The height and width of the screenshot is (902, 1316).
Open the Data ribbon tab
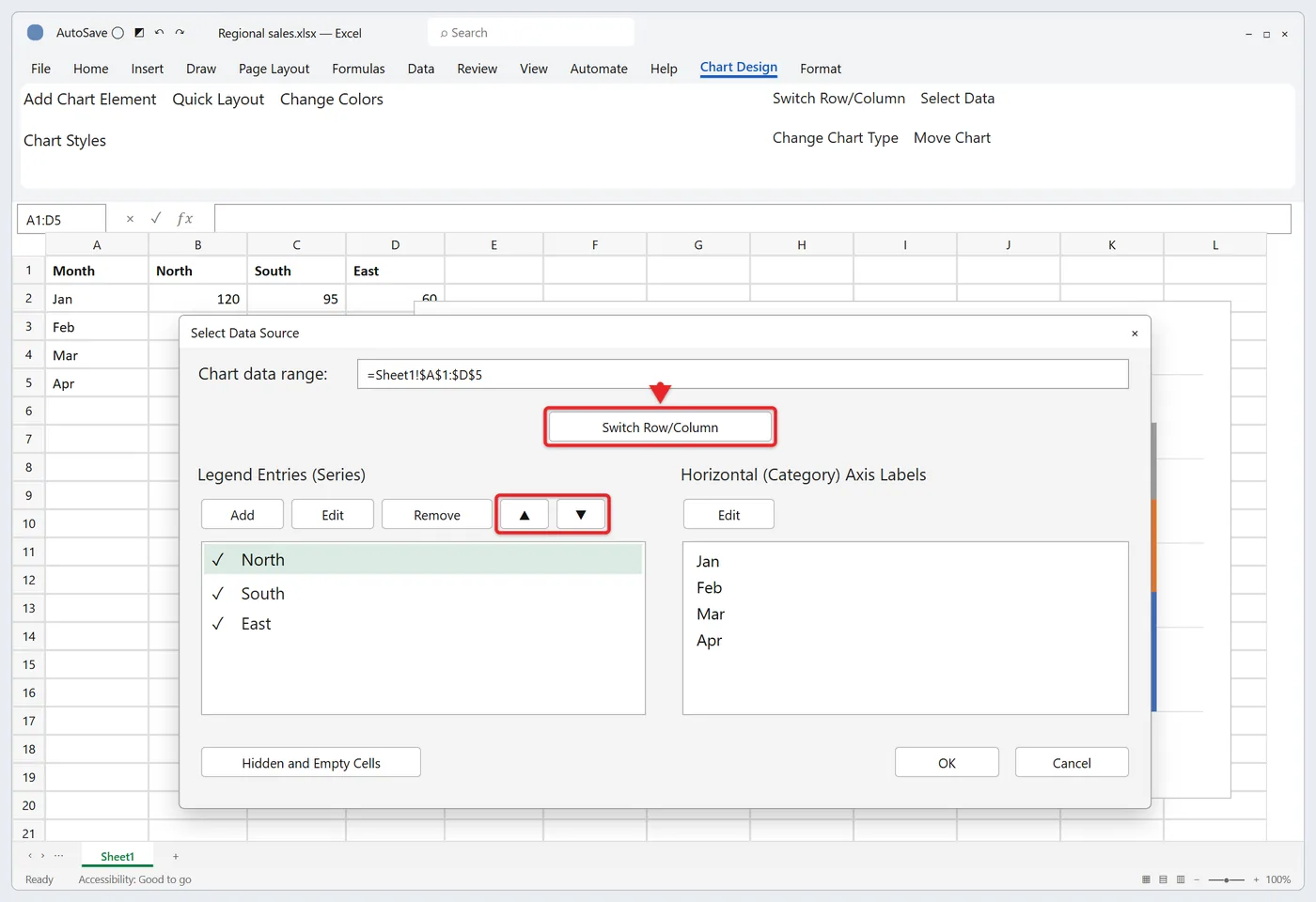pos(421,69)
